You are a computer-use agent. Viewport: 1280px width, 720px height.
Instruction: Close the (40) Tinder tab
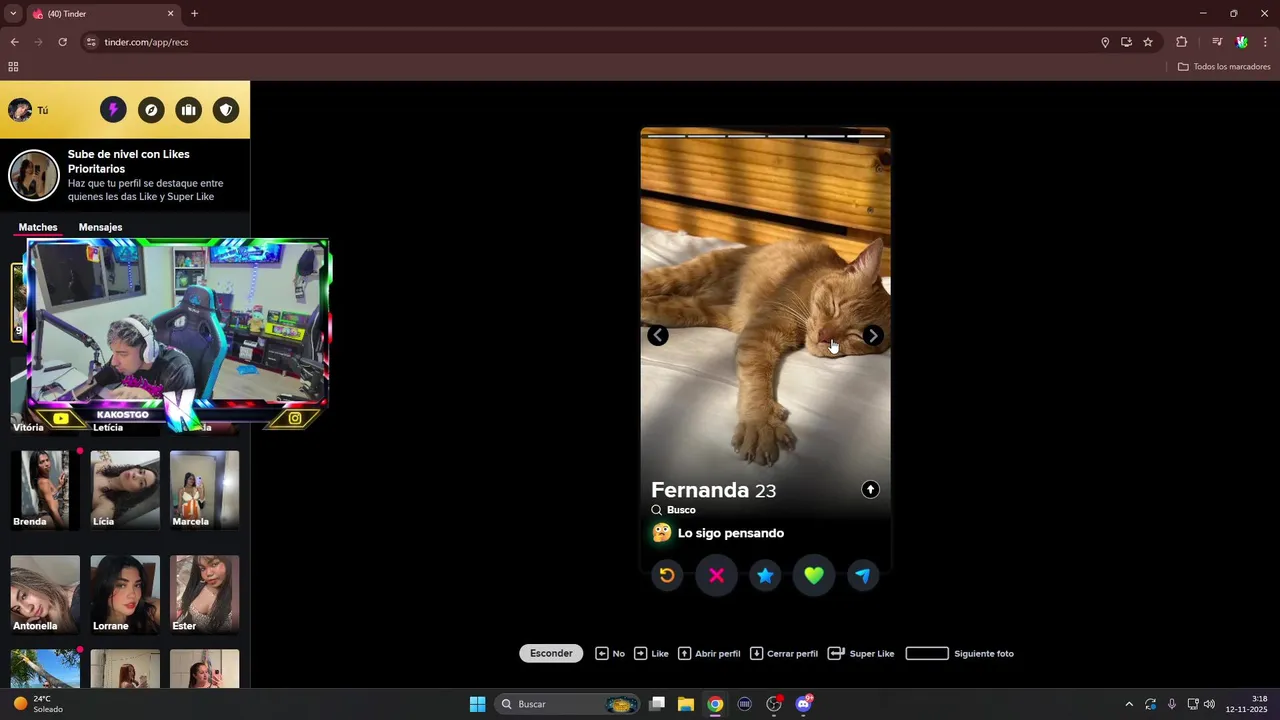point(170,14)
